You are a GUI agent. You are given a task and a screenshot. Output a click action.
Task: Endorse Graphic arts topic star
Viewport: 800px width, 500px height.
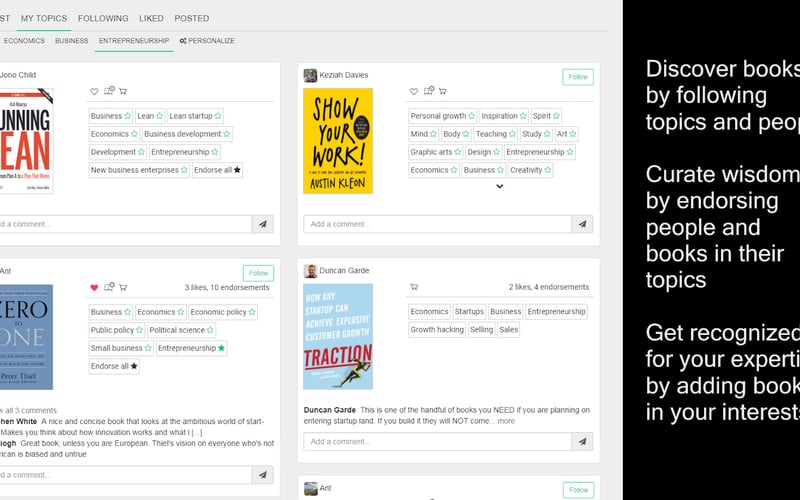point(458,152)
